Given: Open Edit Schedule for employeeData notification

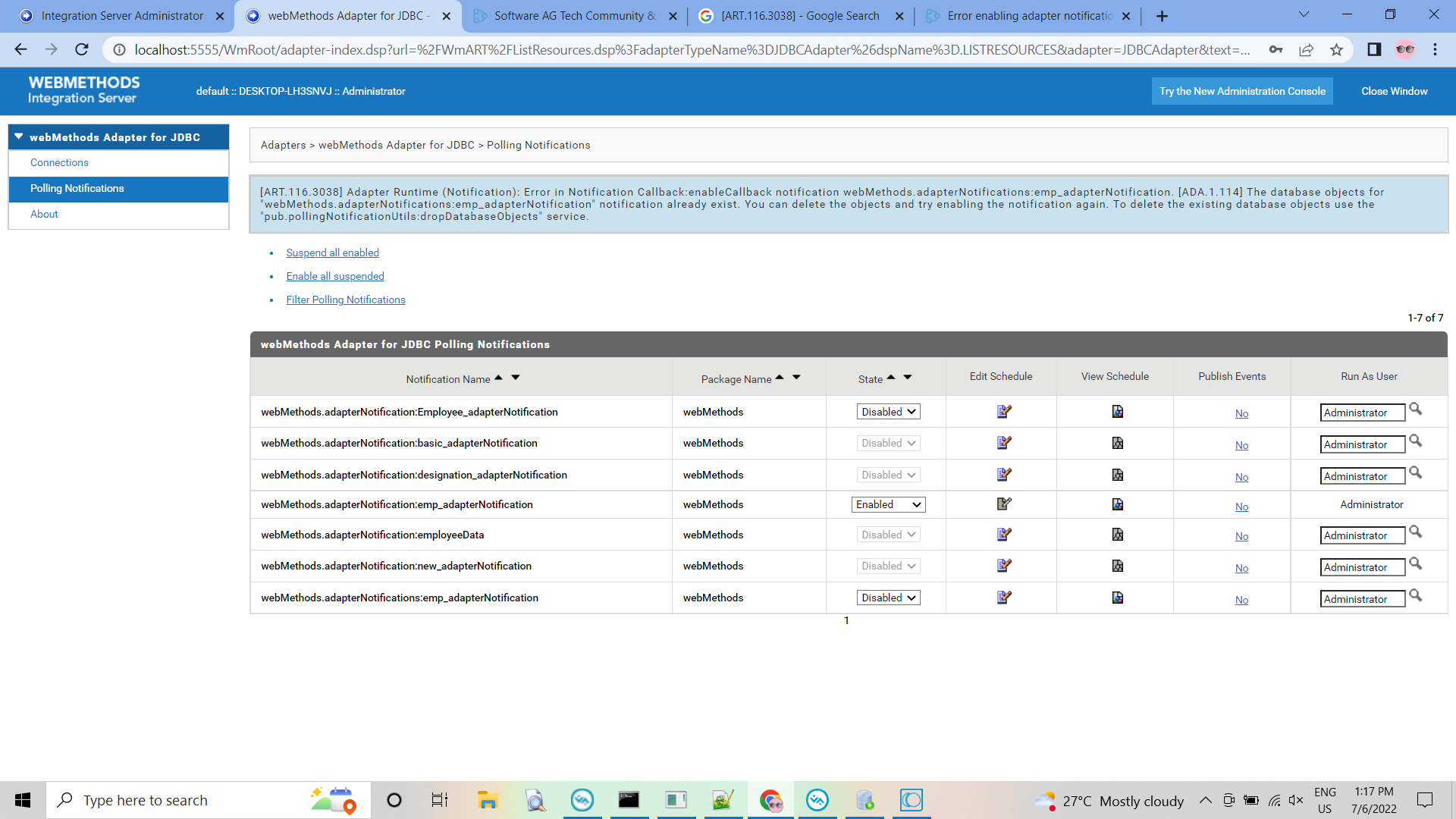Looking at the screenshot, I should [1003, 535].
